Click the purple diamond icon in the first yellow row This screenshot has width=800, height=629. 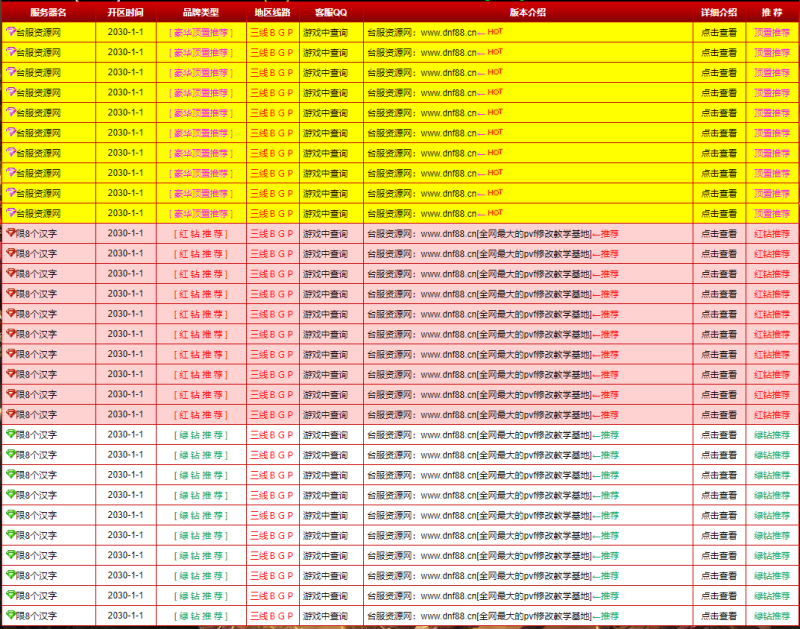11,31
